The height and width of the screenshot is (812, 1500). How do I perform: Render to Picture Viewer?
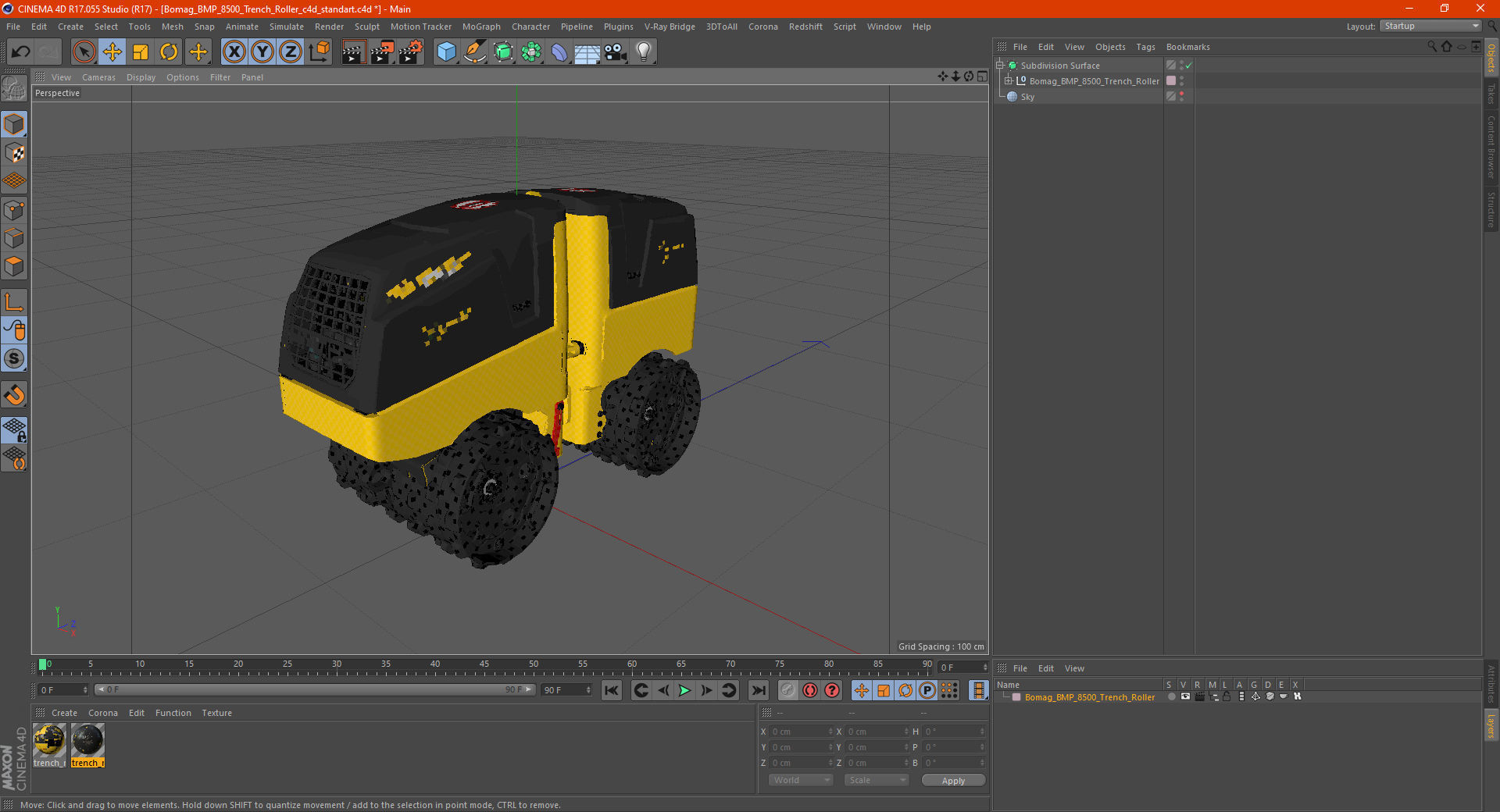[x=382, y=52]
